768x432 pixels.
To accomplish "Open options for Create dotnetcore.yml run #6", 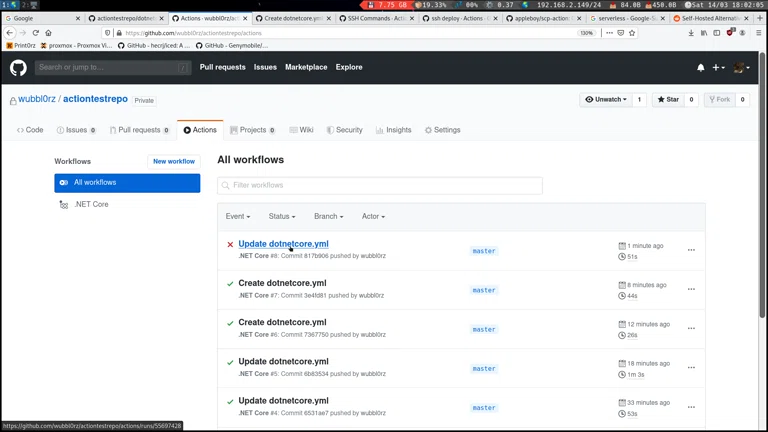I will coord(691,328).
